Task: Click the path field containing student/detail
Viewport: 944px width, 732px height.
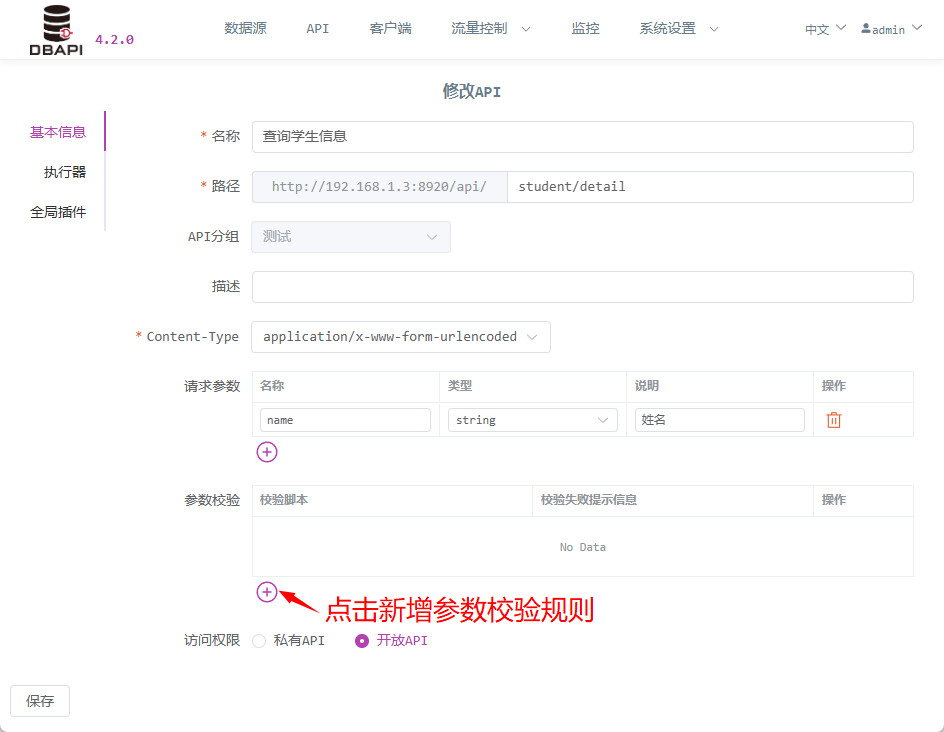Action: tap(710, 187)
